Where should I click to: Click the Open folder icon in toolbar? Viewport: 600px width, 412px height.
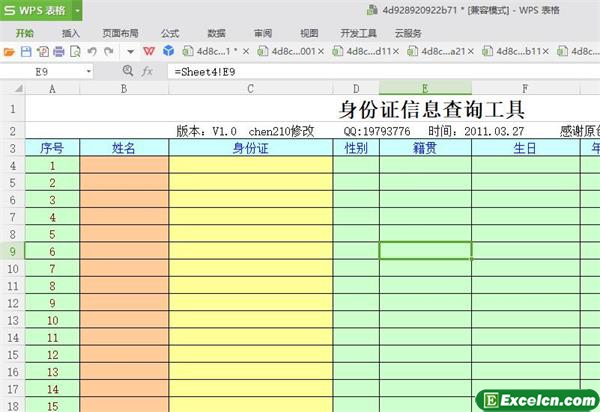pos(9,50)
